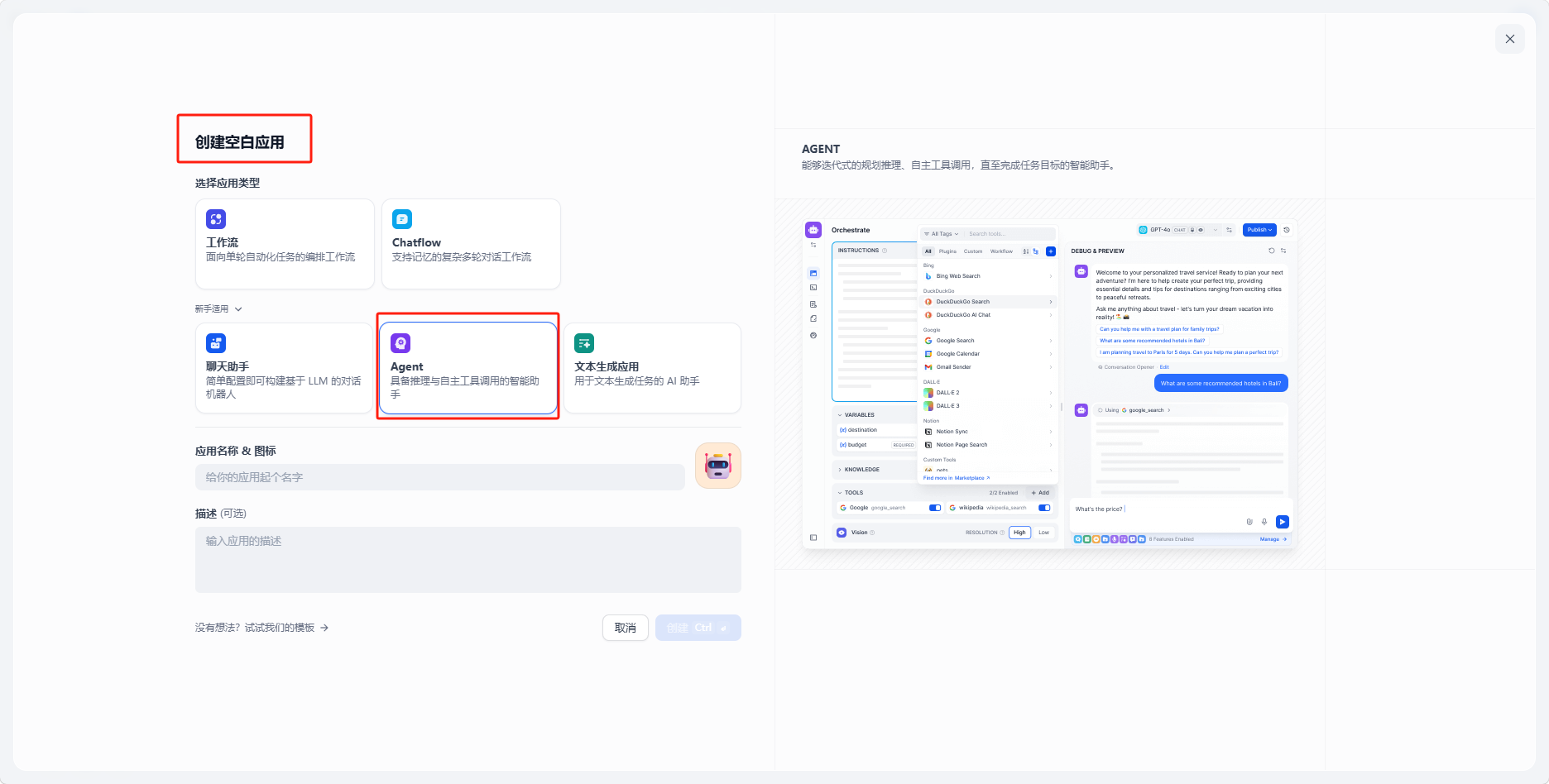
Task: Select the 文本生成应用 app type card
Action: pyautogui.click(x=652, y=368)
